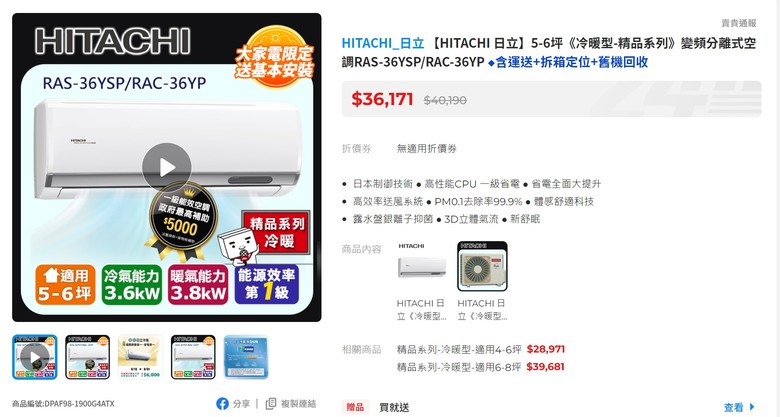Viewport: 780px width, 417px height.
Task: Click 查看 to view gift details
Action: tap(733, 408)
